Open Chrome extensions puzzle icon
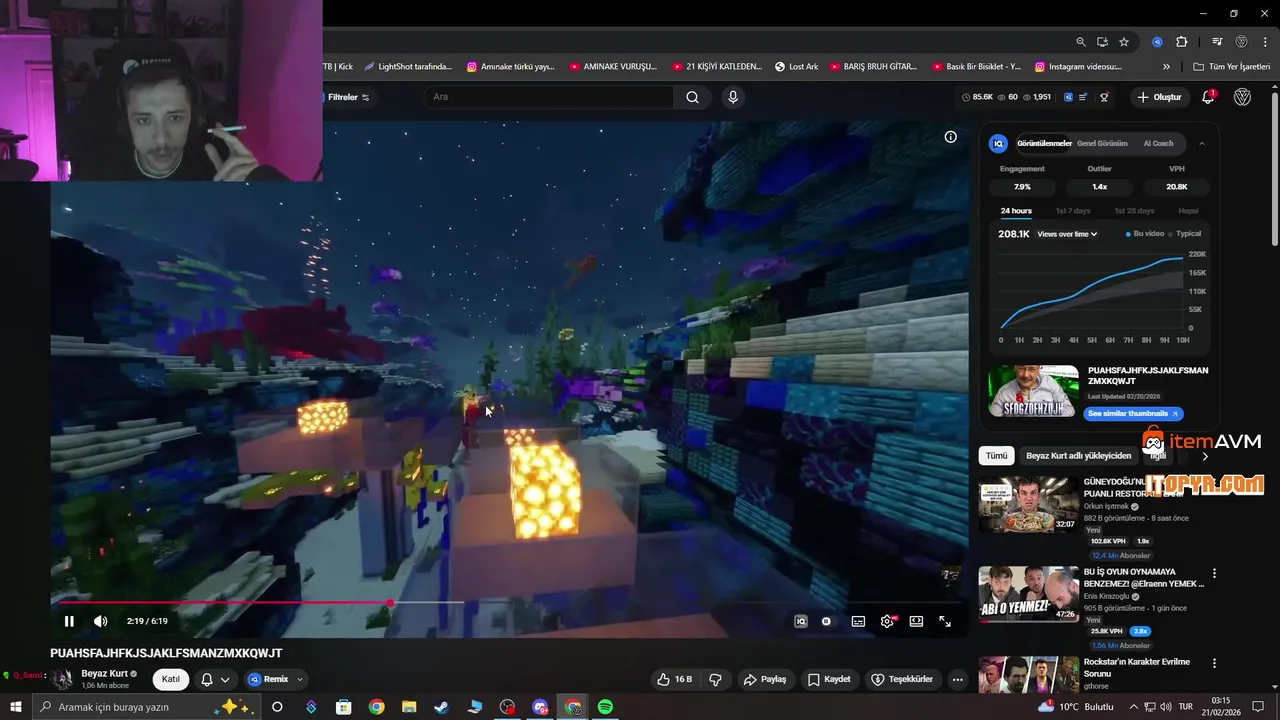This screenshot has height=720, width=1280. (1181, 42)
